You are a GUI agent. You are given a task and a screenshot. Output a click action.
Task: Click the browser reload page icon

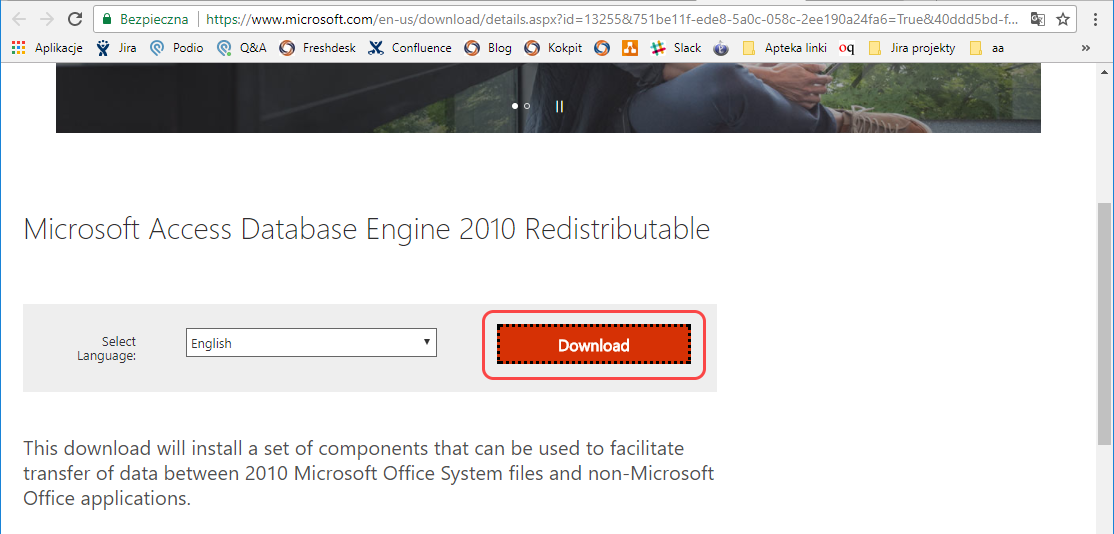[75, 19]
